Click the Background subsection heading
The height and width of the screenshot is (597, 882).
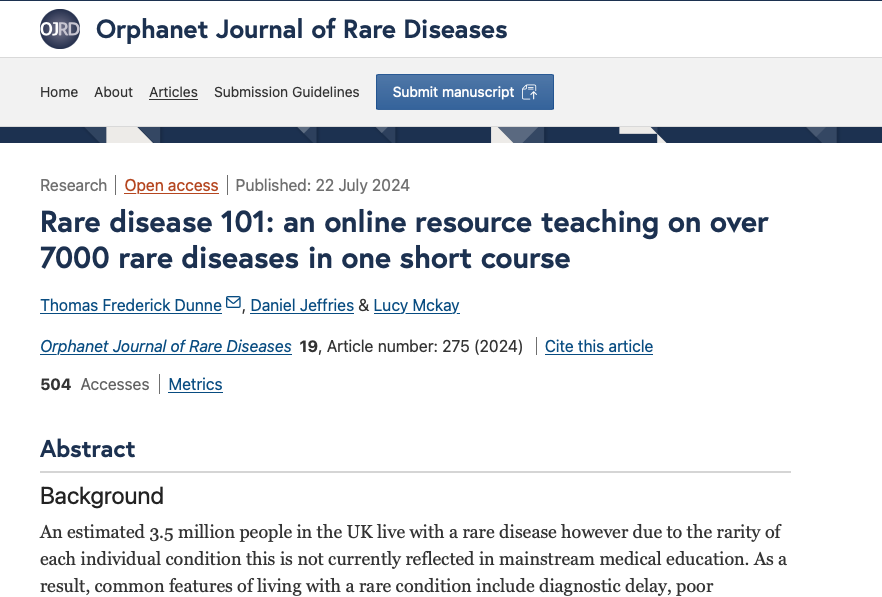point(102,496)
